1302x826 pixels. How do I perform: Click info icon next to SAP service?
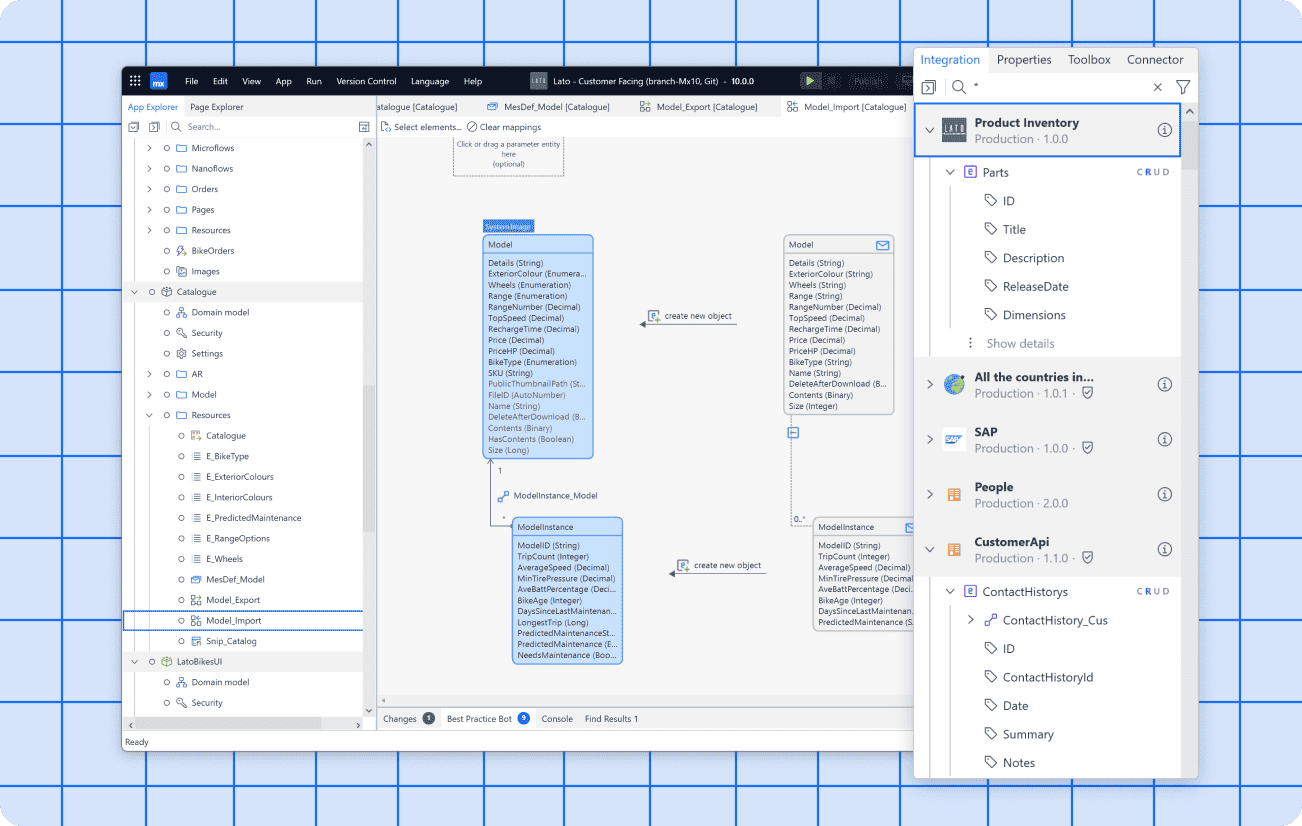point(1164,440)
